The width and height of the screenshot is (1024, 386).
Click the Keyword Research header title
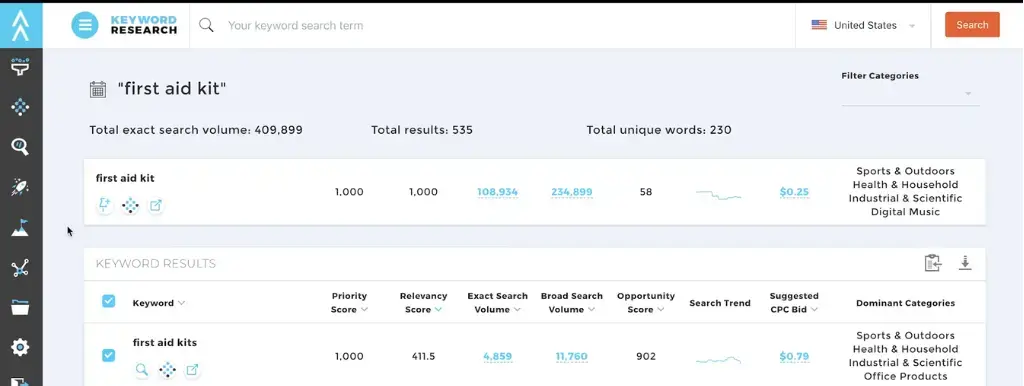coord(144,25)
